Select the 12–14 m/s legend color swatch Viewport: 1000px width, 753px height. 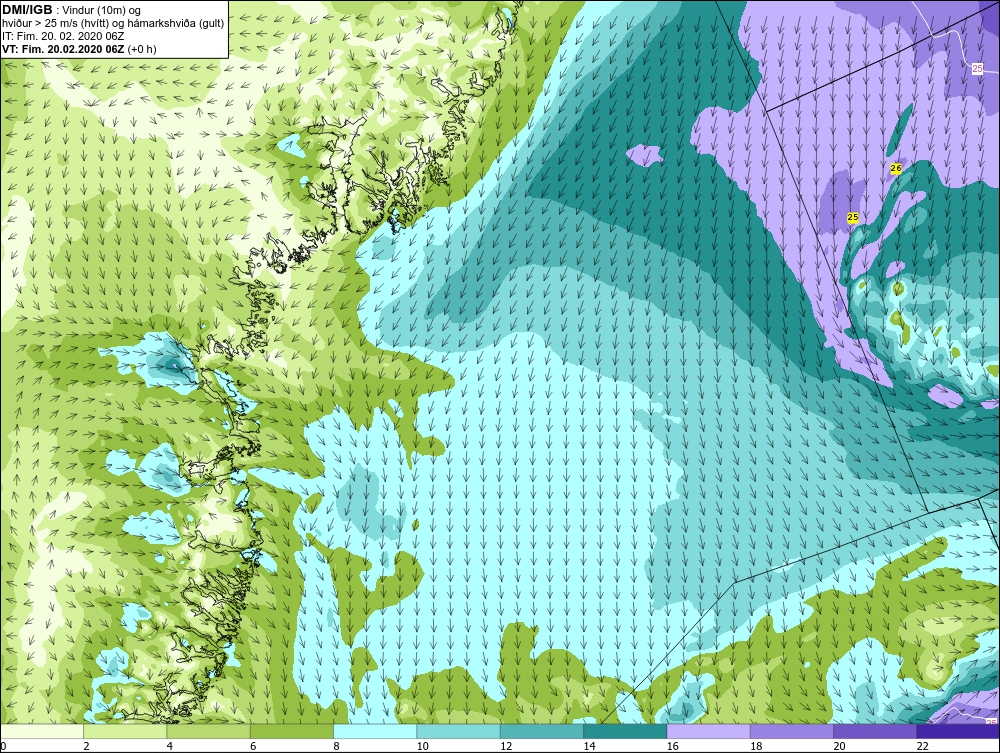tap(541, 731)
